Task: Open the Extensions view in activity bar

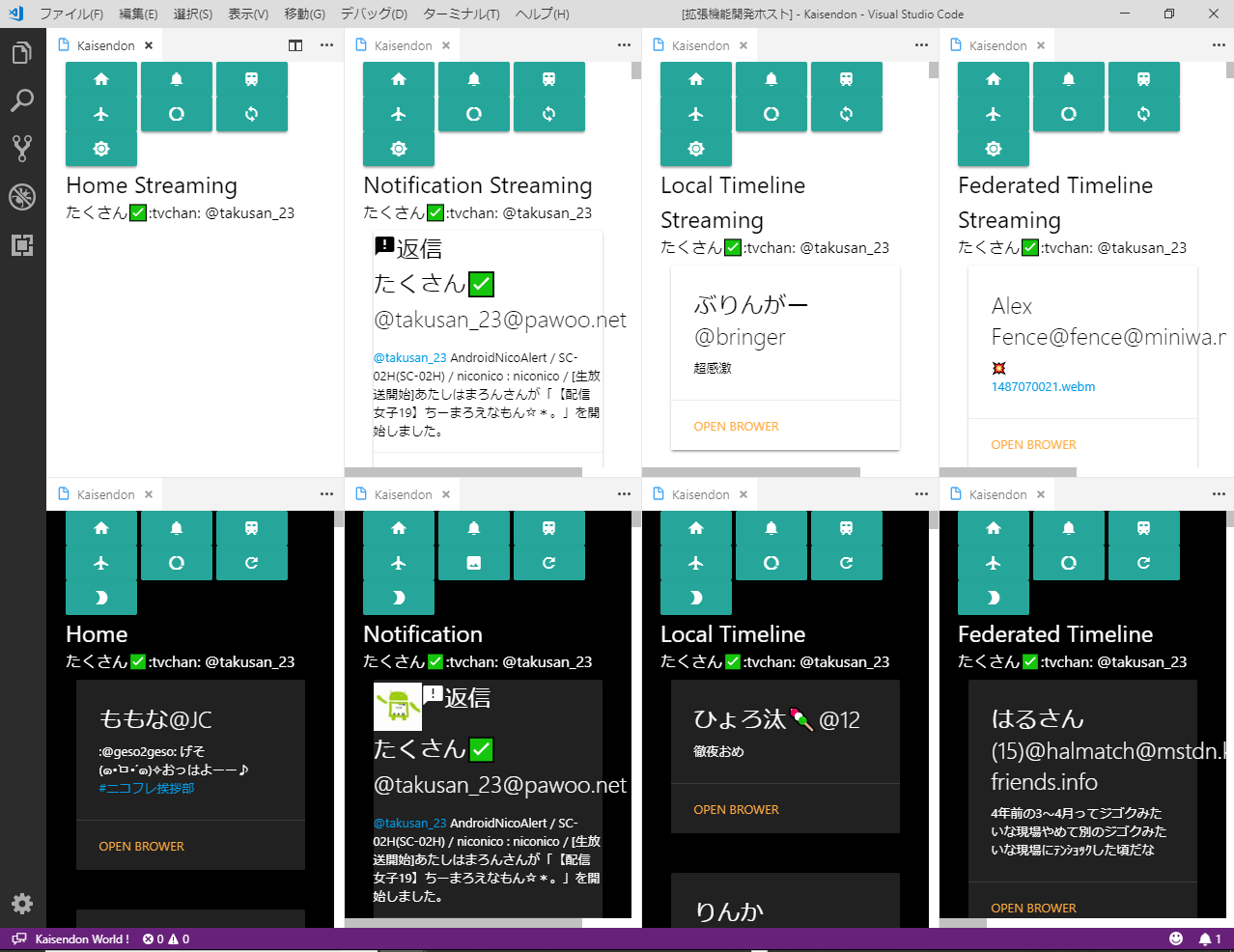Action: point(22,244)
